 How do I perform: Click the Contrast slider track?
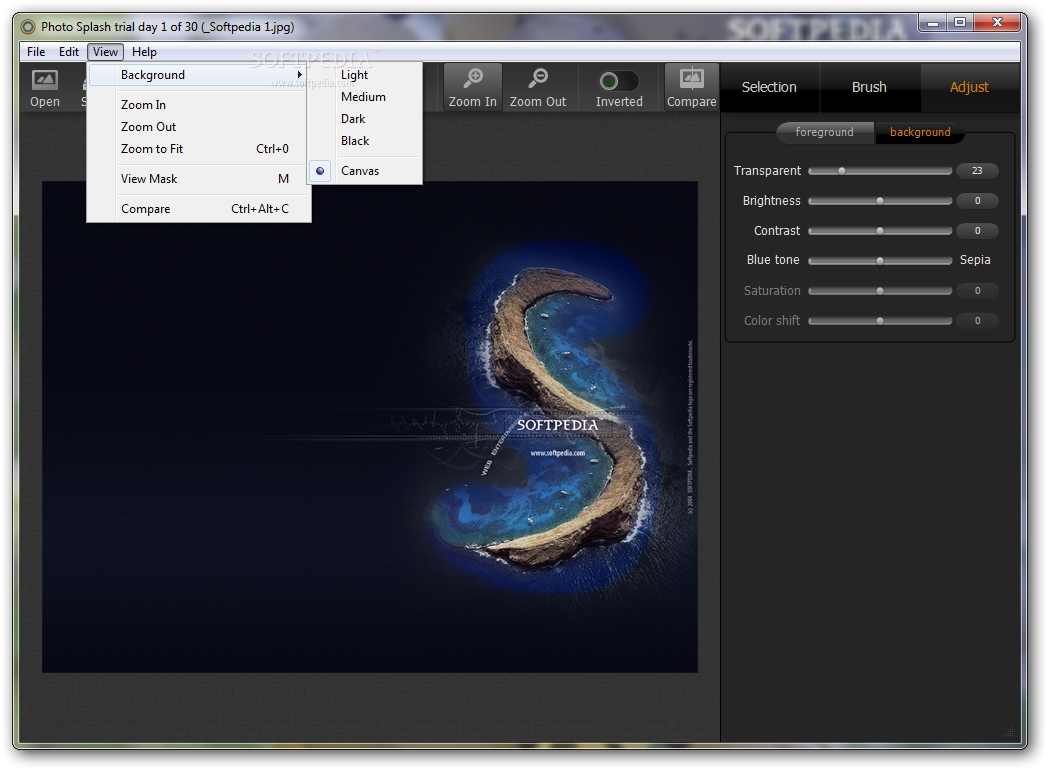tap(880, 231)
